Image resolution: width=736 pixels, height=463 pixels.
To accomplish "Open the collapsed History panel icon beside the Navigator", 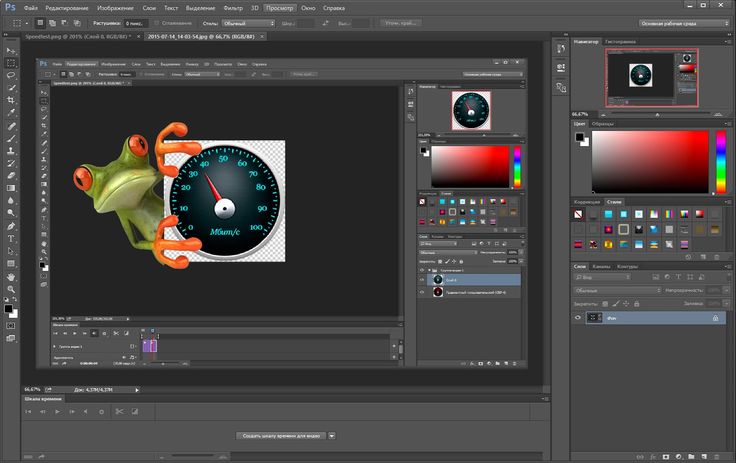I will coord(561,48).
